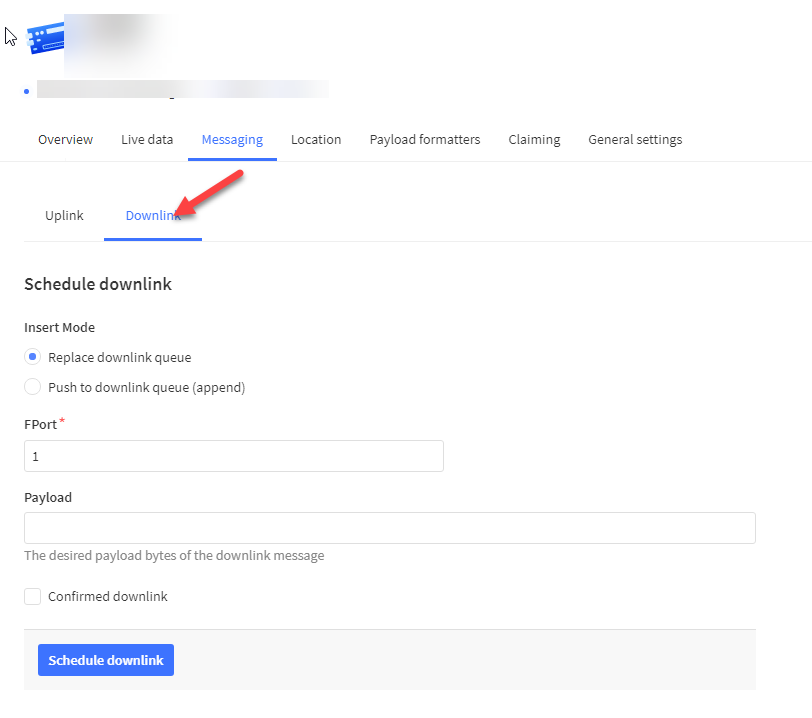Switch to the Uplink sub-tab
812x718 pixels.
(64, 216)
